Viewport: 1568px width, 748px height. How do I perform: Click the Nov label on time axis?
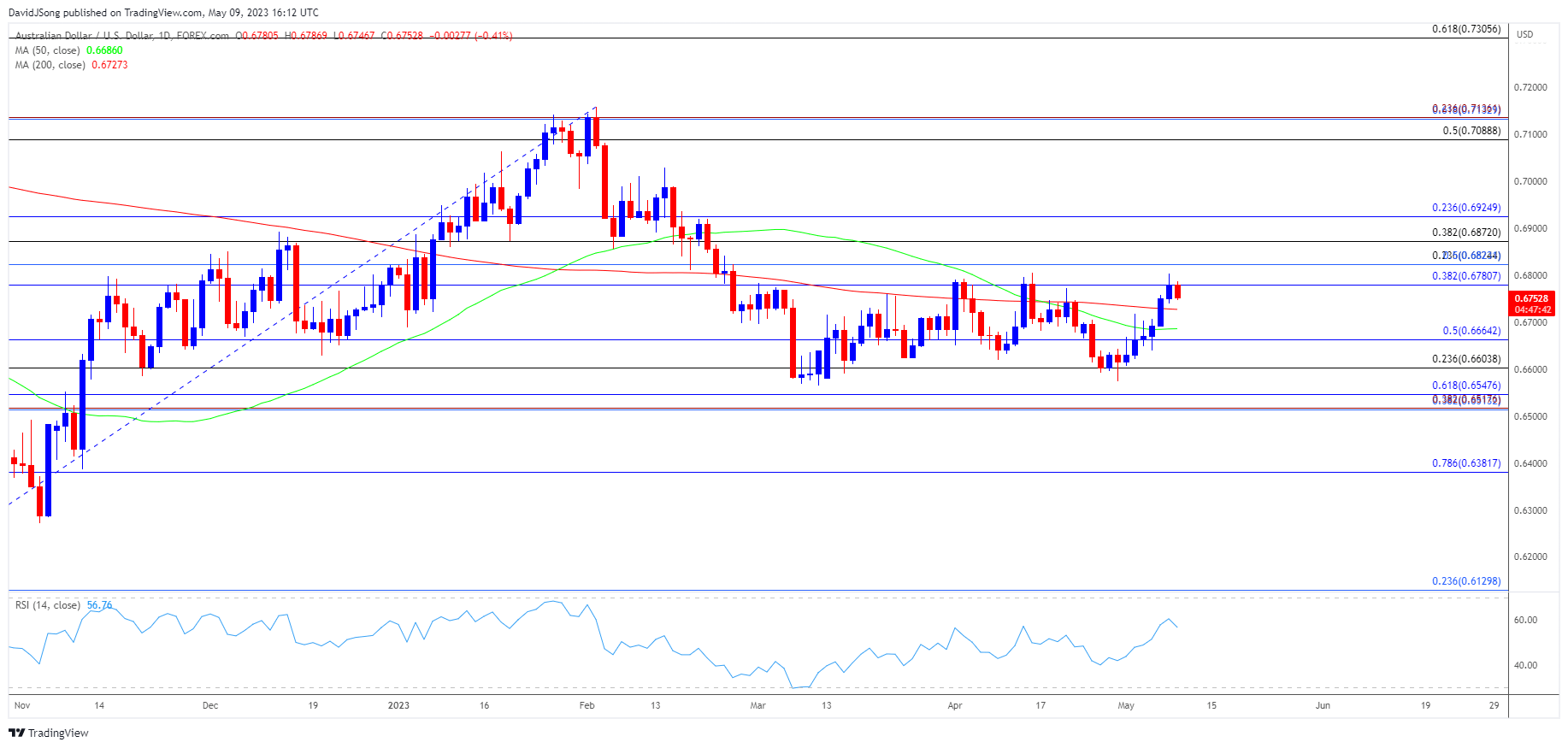coord(22,705)
